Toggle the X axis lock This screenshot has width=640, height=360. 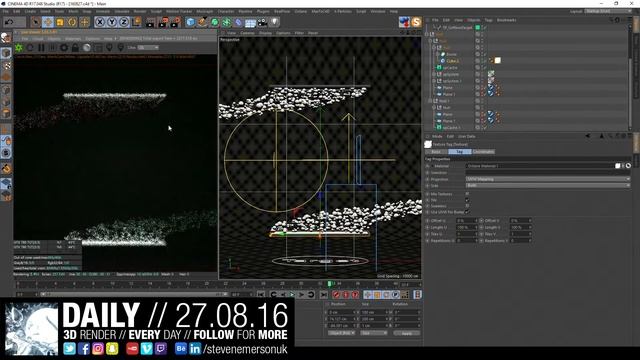pyautogui.click(x=100, y=22)
